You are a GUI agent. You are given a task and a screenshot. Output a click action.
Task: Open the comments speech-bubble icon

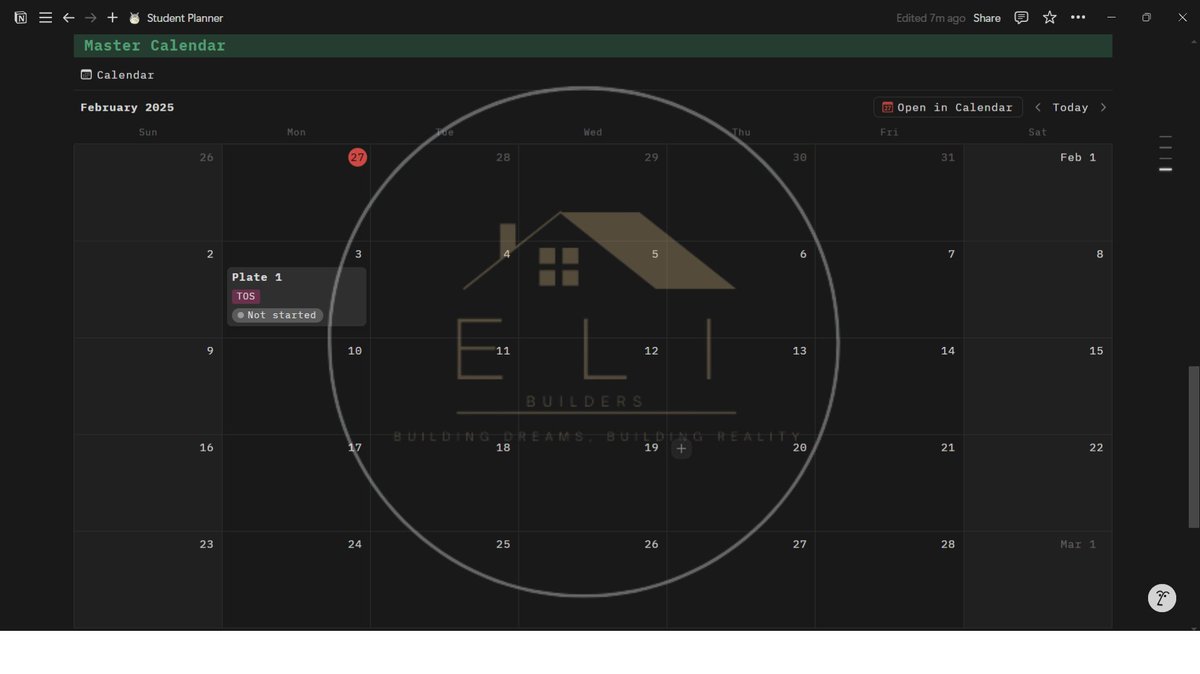[1021, 18]
